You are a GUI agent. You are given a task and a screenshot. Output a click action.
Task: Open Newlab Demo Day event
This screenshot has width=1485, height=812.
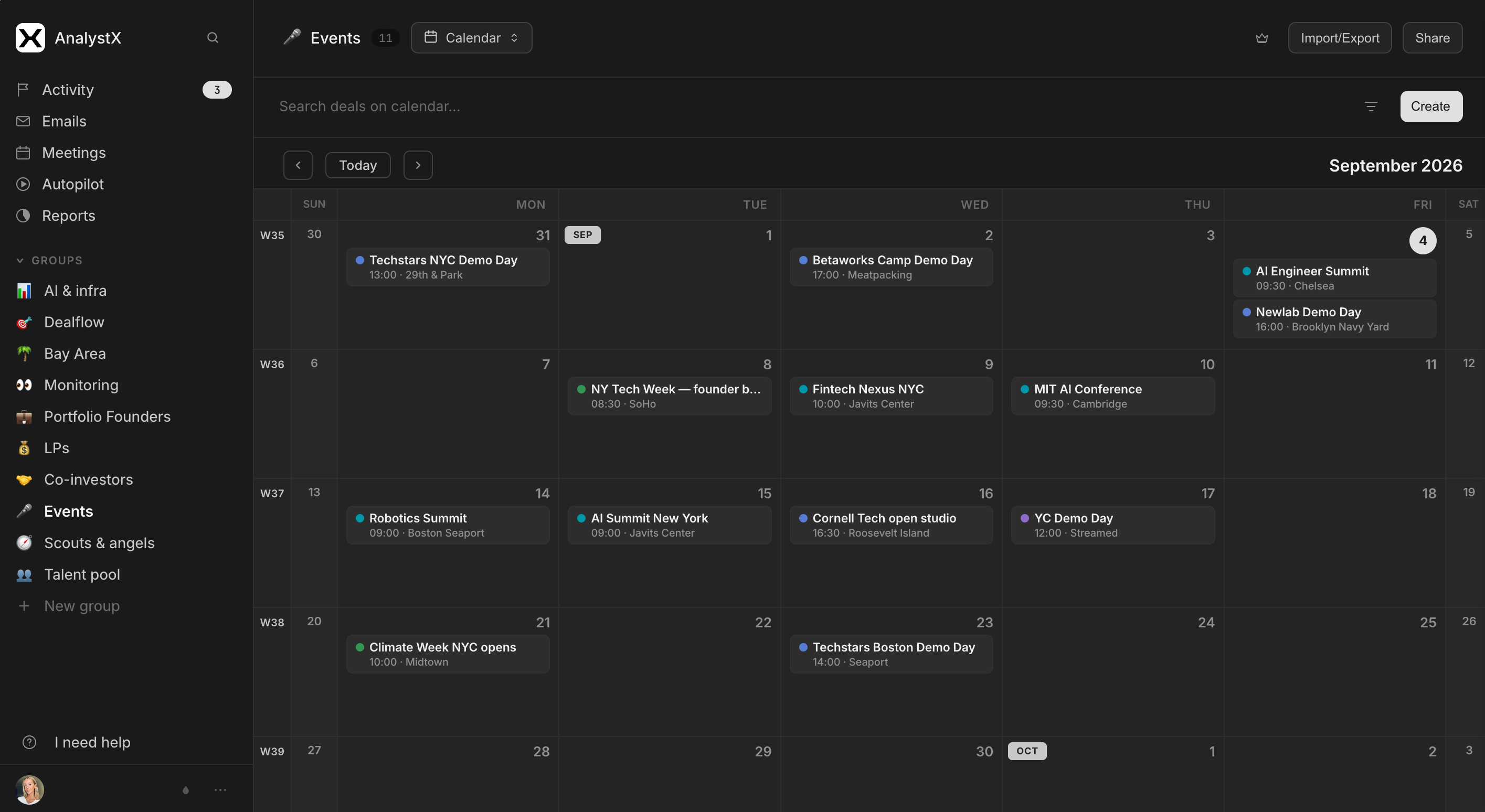pos(1334,319)
